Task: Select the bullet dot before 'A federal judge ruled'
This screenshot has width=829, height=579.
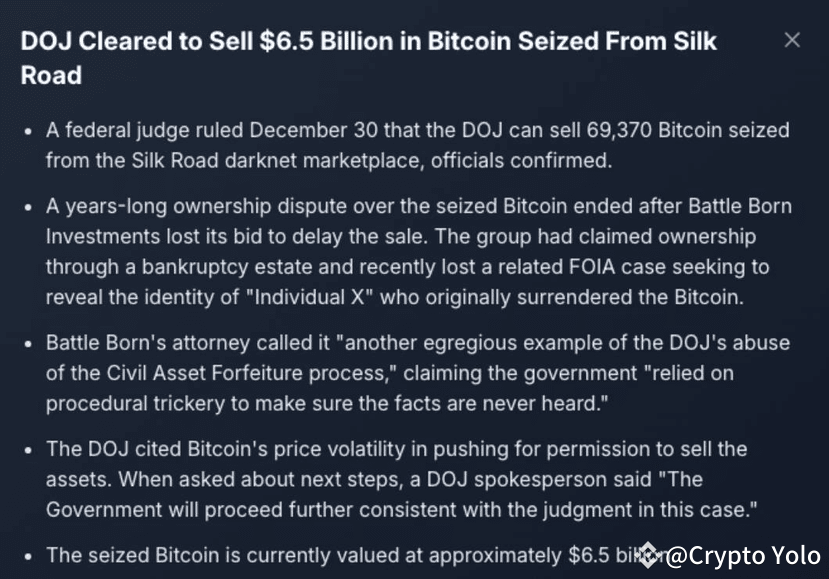Action: pos(28,132)
